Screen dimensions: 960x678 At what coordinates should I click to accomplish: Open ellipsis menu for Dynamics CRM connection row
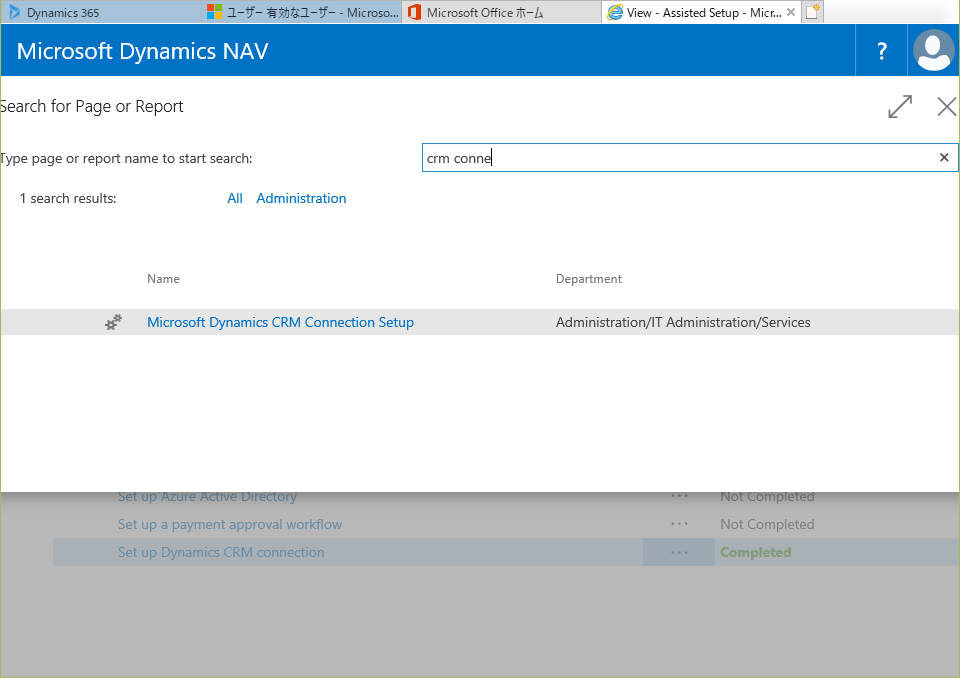679,552
